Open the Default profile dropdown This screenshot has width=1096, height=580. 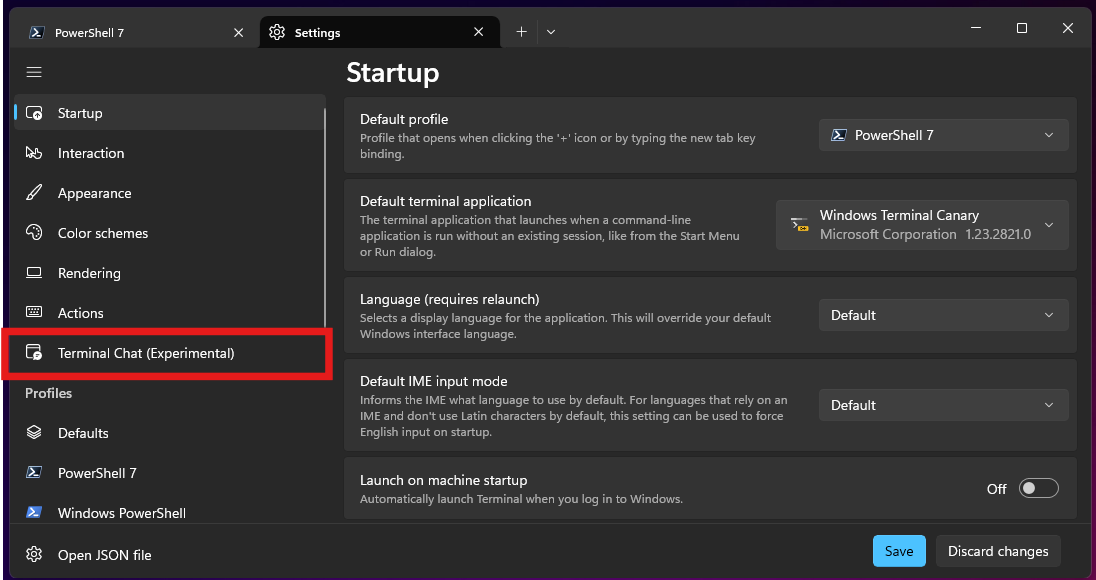click(x=942, y=134)
